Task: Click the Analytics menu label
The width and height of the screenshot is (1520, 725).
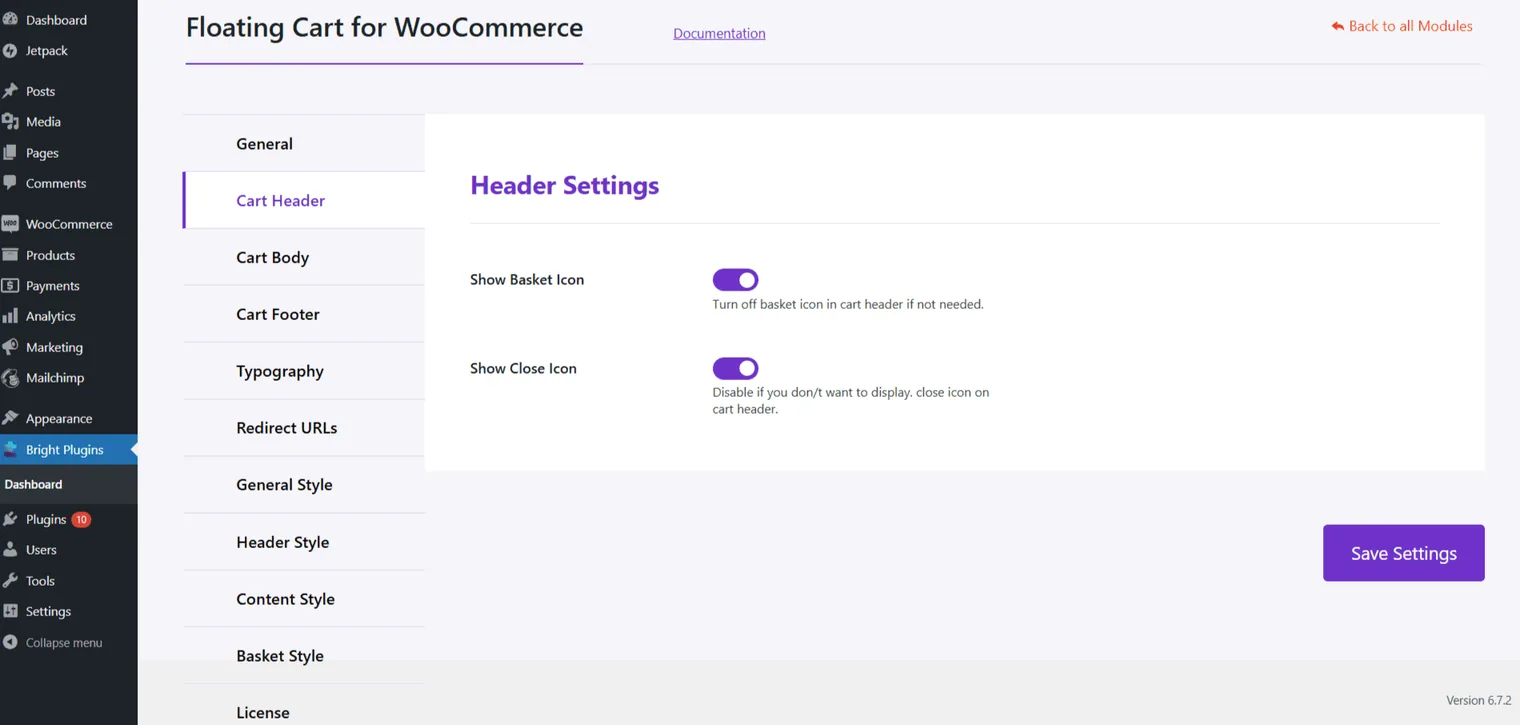Action: coord(51,316)
